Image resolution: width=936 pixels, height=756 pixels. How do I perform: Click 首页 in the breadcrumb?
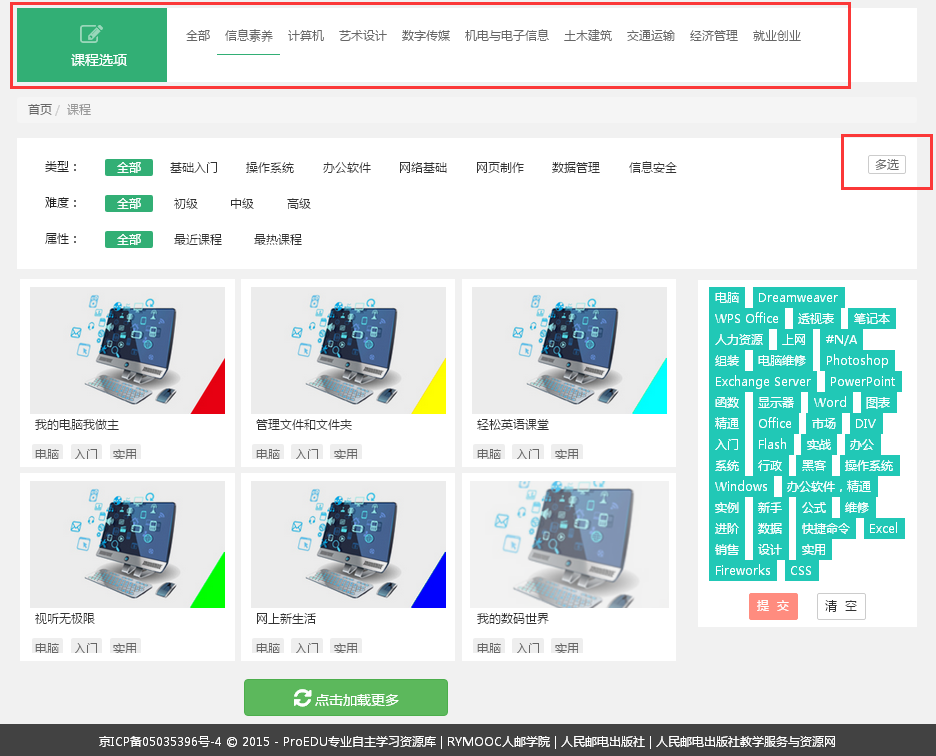click(x=39, y=109)
